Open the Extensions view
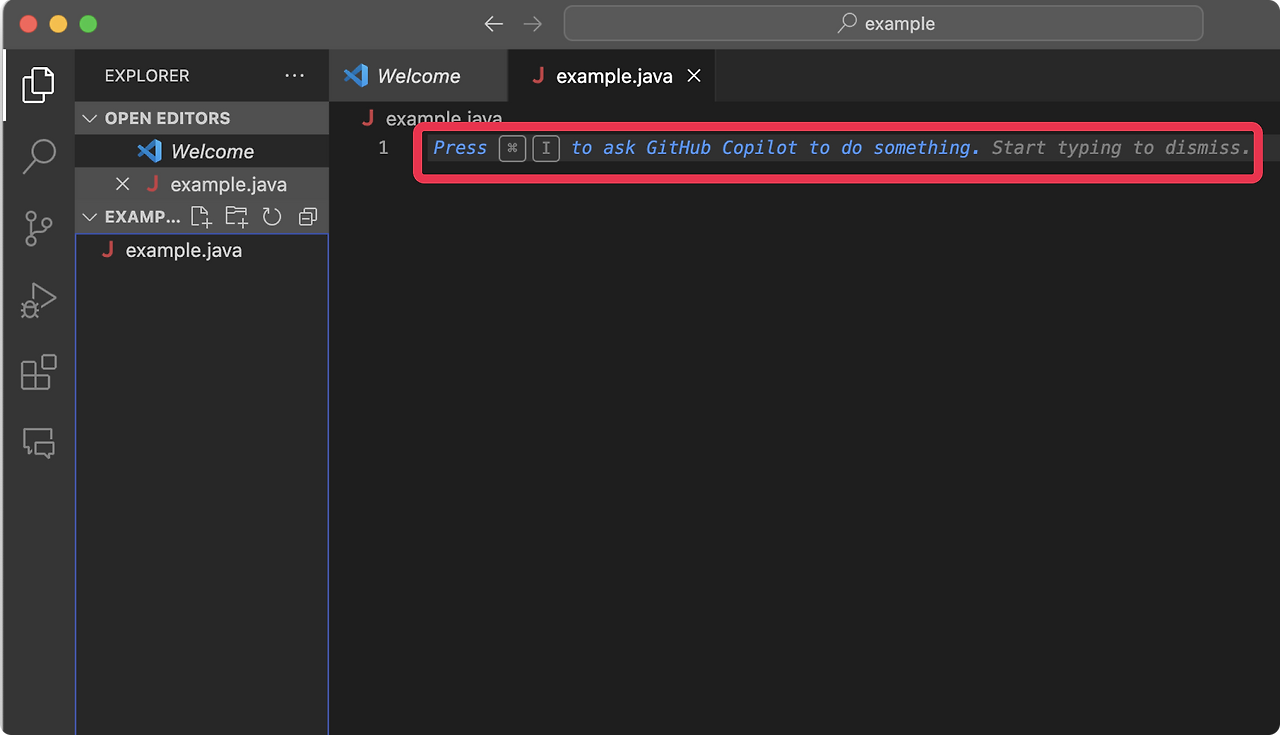 tap(38, 372)
